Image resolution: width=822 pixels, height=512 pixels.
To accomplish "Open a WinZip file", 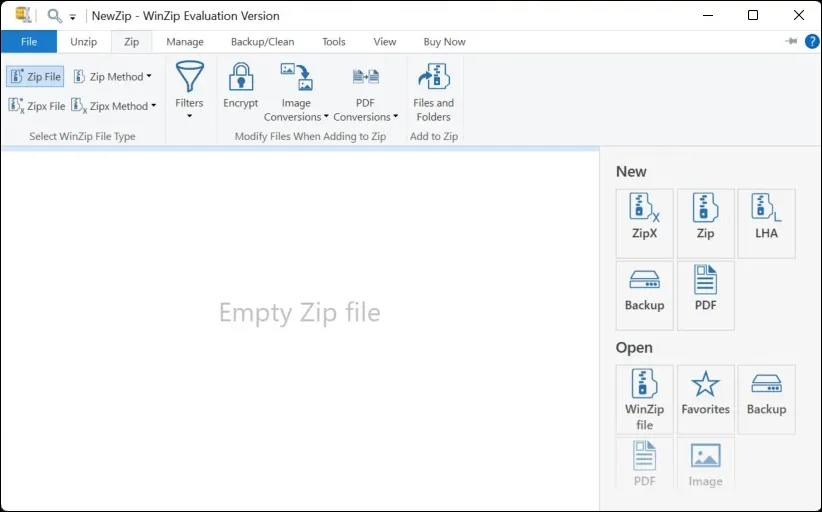I will click(x=644, y=399).
